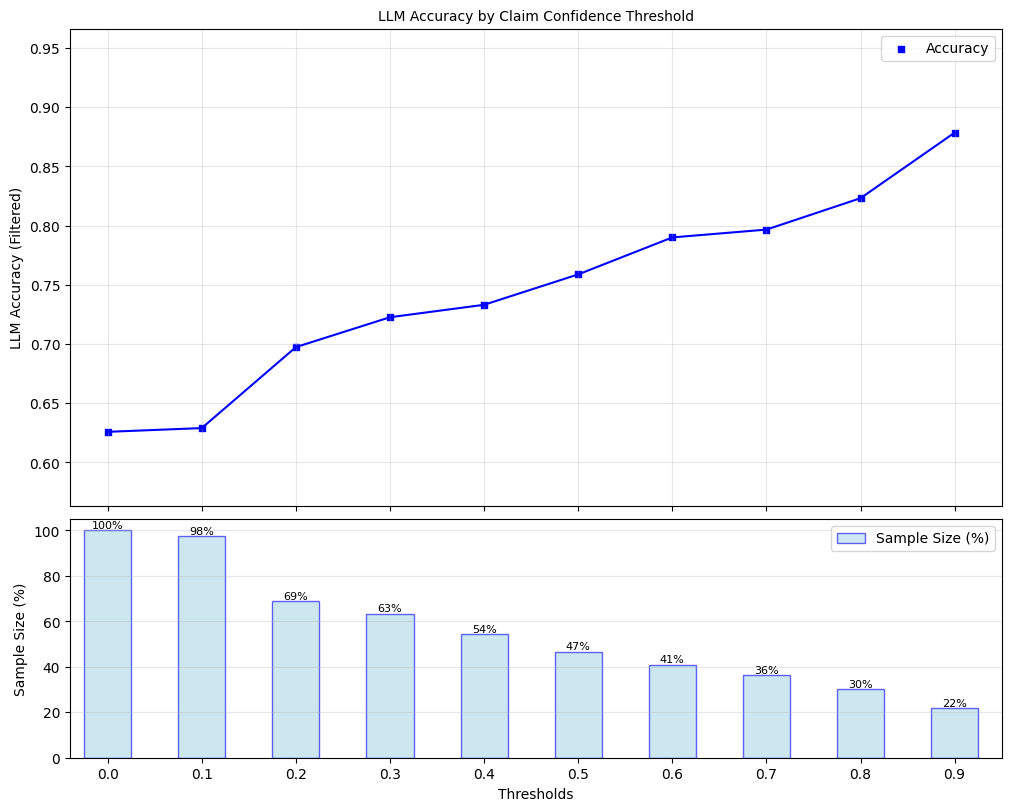Select the accuracy point at threshold 0.7
Image resolution: width=1011 pixels, height=811 pixels.
coord(766,229)
